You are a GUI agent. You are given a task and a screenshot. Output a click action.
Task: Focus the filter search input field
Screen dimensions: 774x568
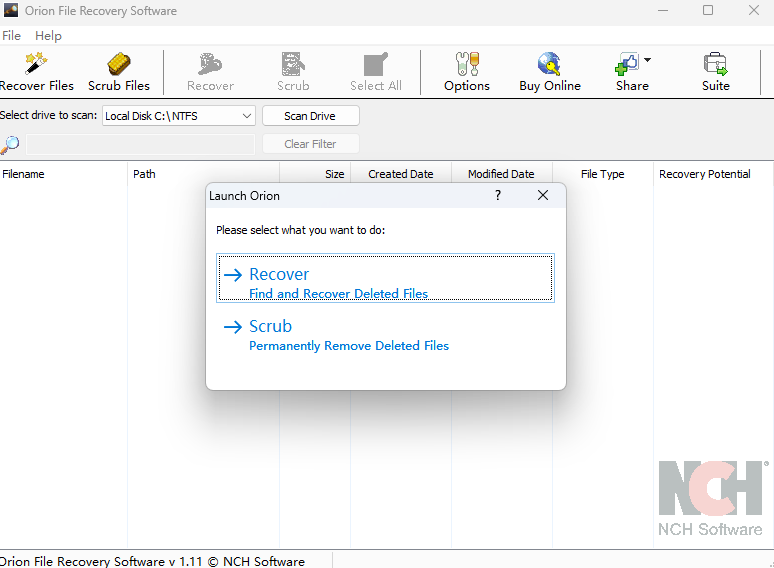(x=140, y=144)
